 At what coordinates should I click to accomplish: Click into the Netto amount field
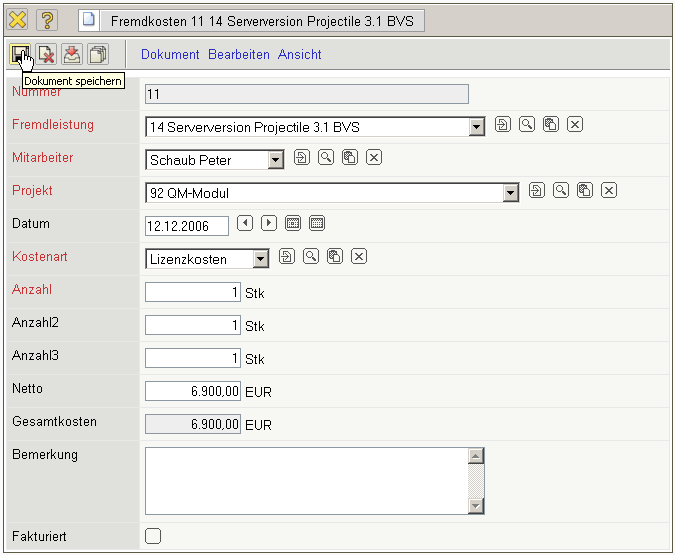click(x=193, y=391)
